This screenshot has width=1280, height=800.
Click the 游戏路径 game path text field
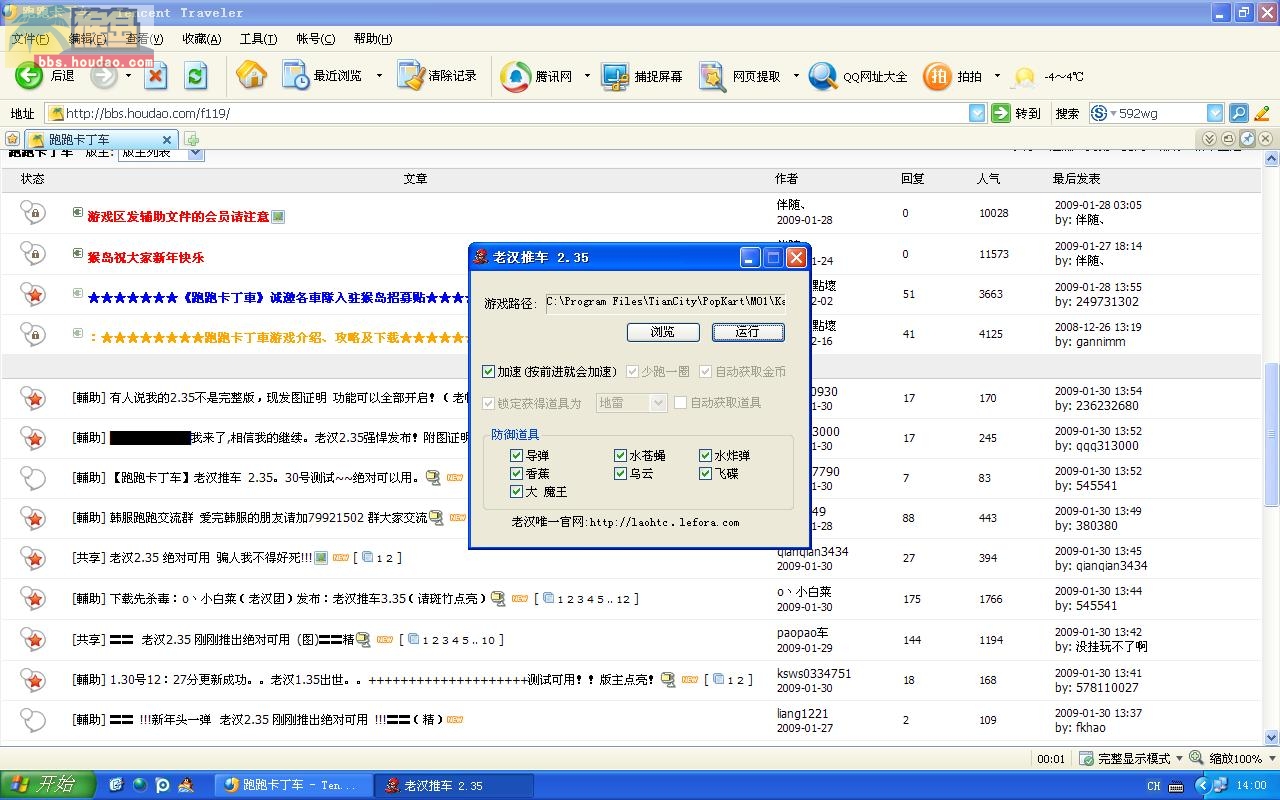click(x=665, y=302)
